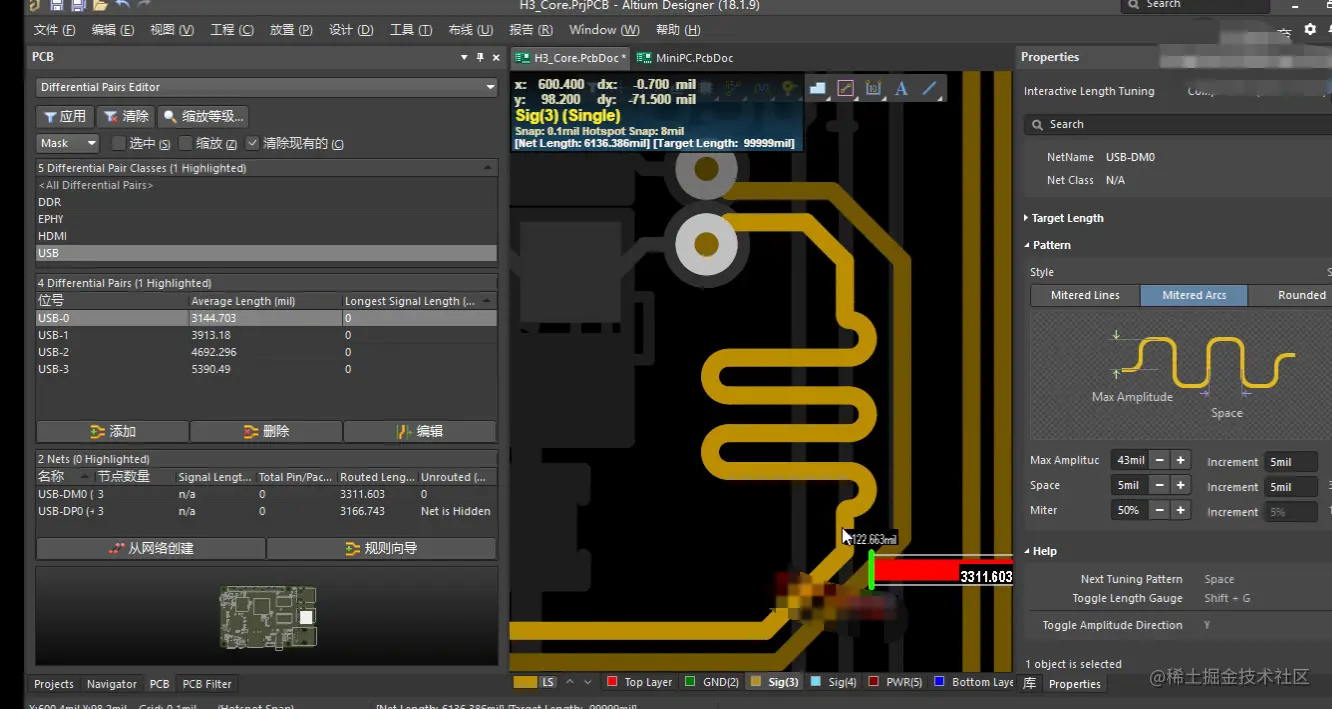Open the Longest Signal Length column arrow

click(487, 301)
